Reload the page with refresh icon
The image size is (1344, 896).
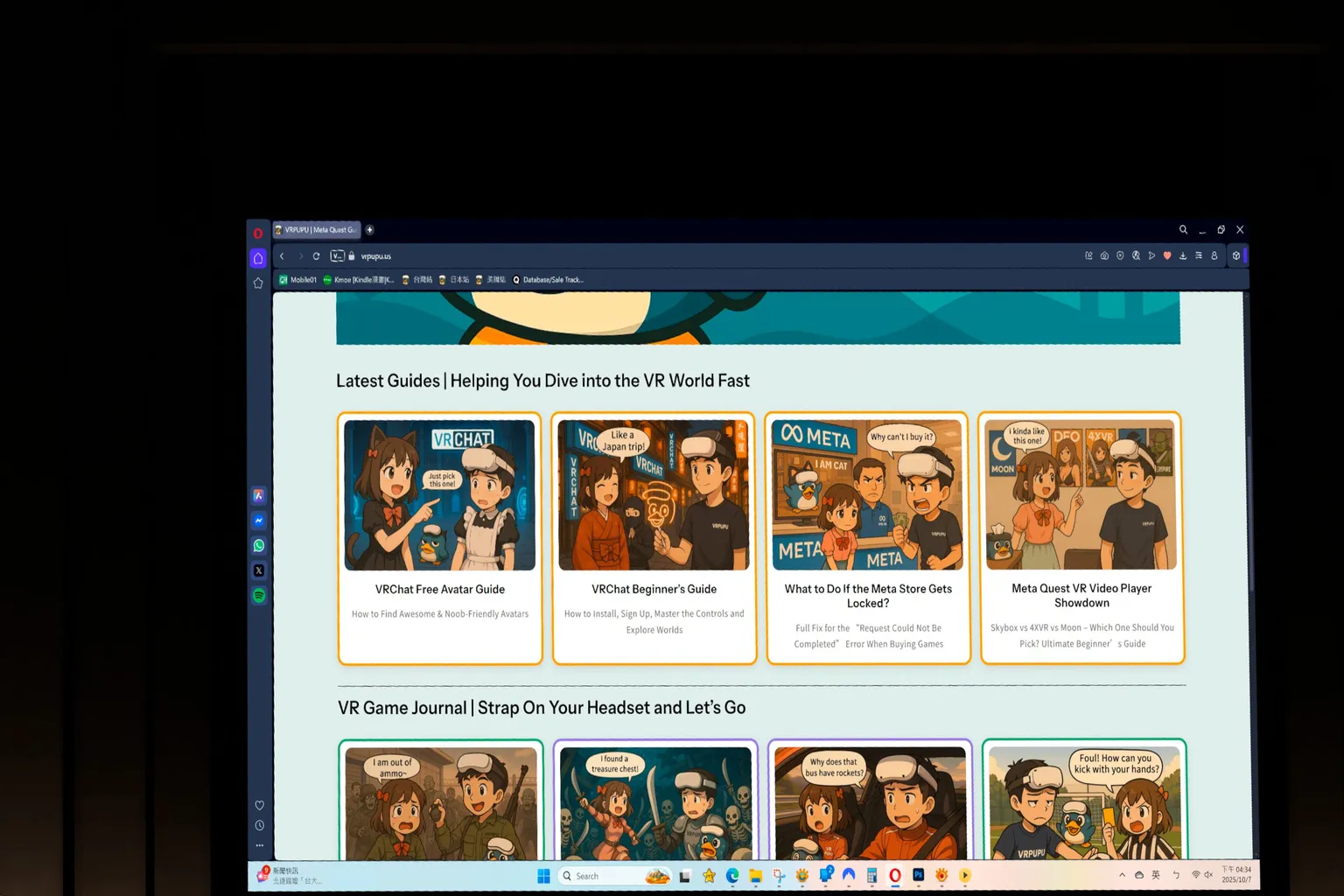coord(316,256)
